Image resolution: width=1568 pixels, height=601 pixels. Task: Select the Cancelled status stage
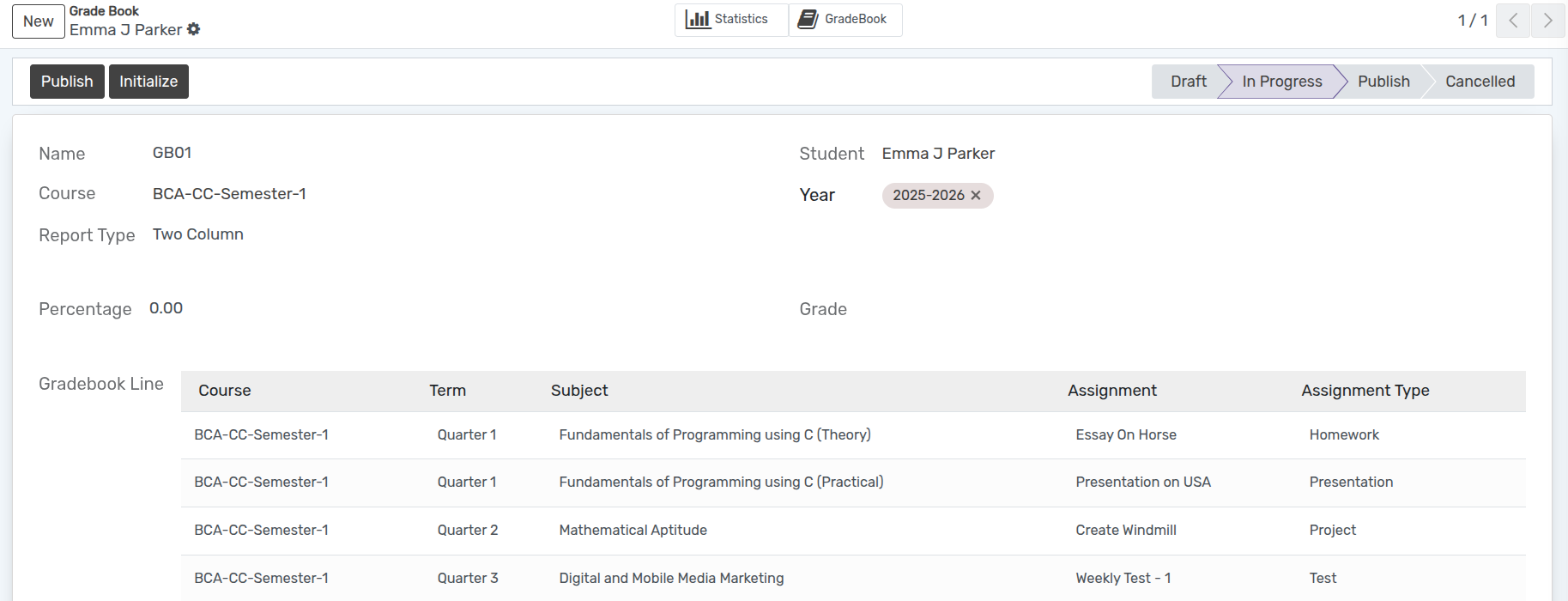point(1480,82)
